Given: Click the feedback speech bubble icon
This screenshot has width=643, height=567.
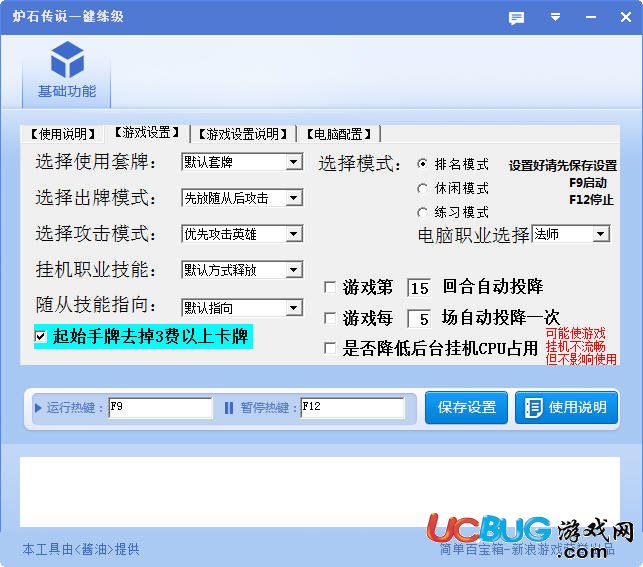Looking at the screenshot, I should point(516,18).
